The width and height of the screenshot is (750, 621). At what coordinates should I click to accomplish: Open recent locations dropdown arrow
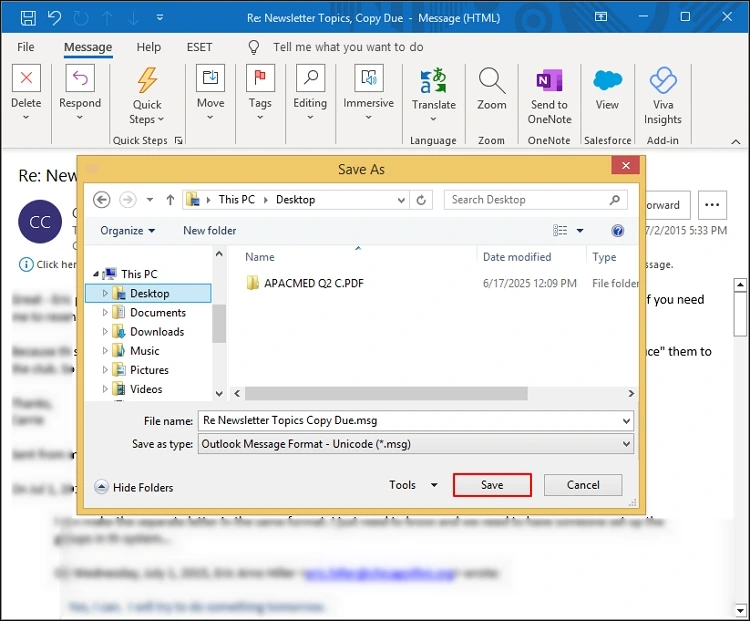(x=150, y=200)
